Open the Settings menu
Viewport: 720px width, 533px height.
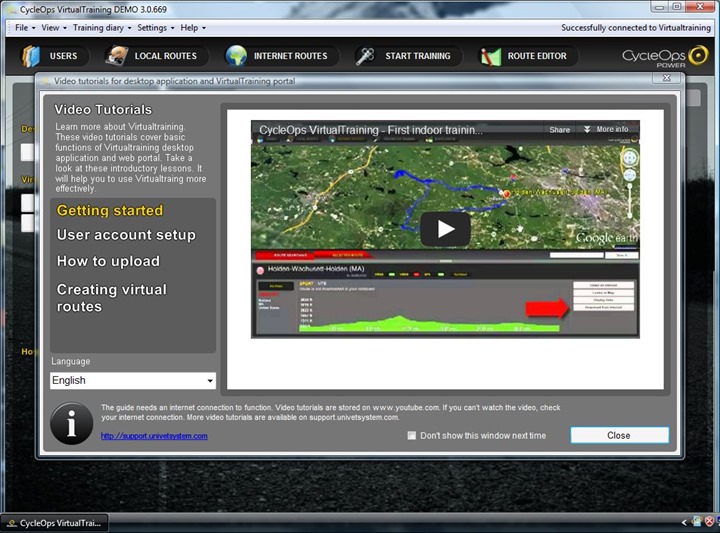point(156,28)
